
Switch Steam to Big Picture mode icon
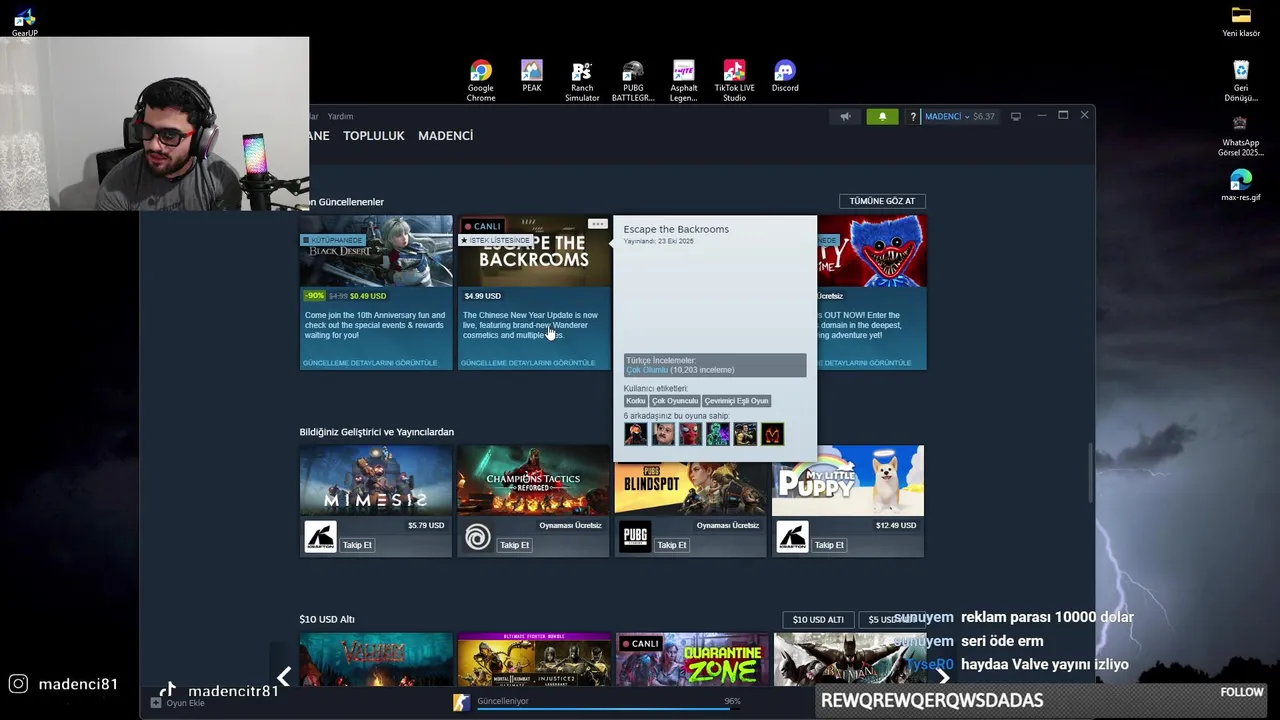point(1015,116)
